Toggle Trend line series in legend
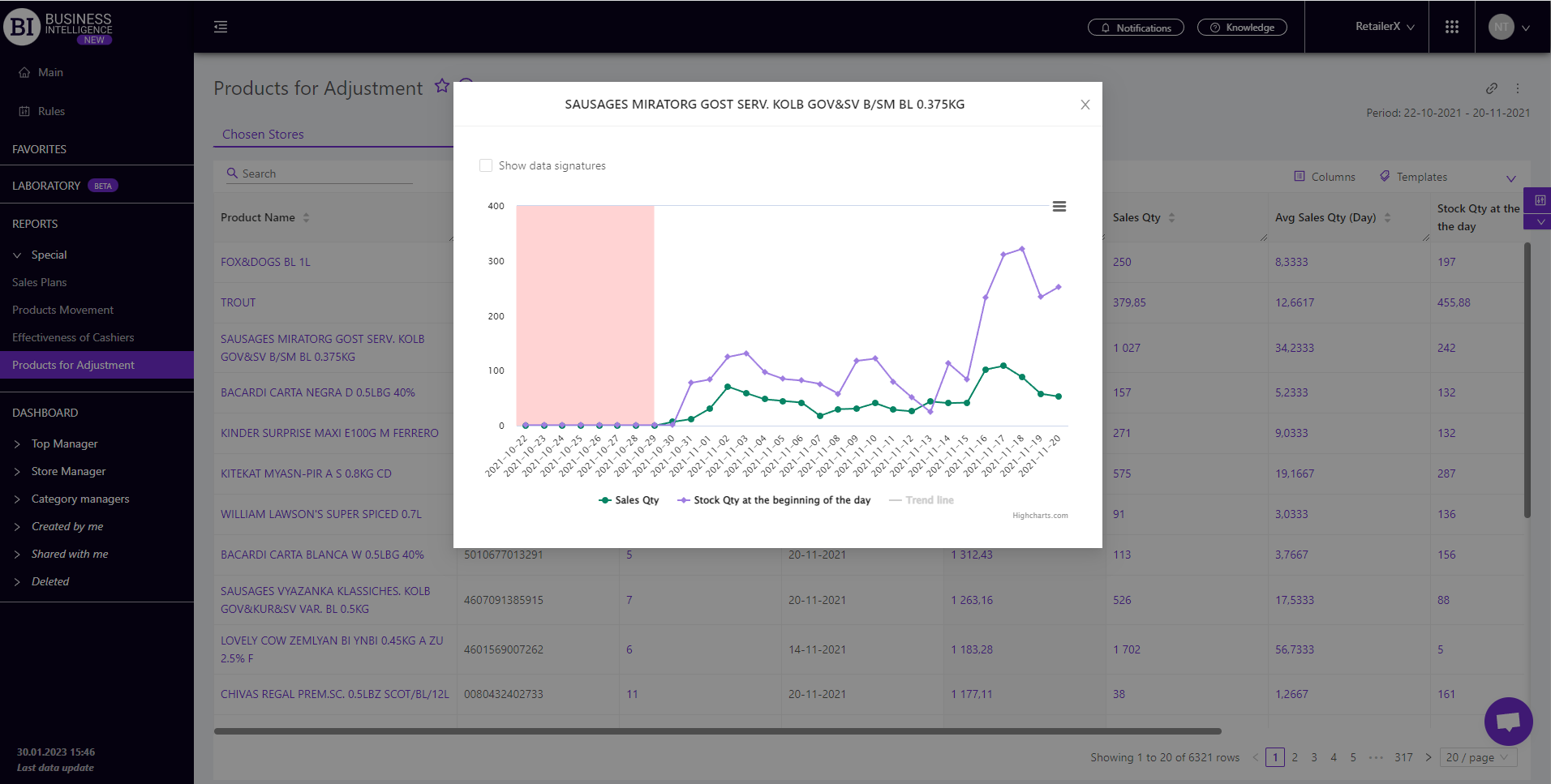 click(x=922, y=500)
